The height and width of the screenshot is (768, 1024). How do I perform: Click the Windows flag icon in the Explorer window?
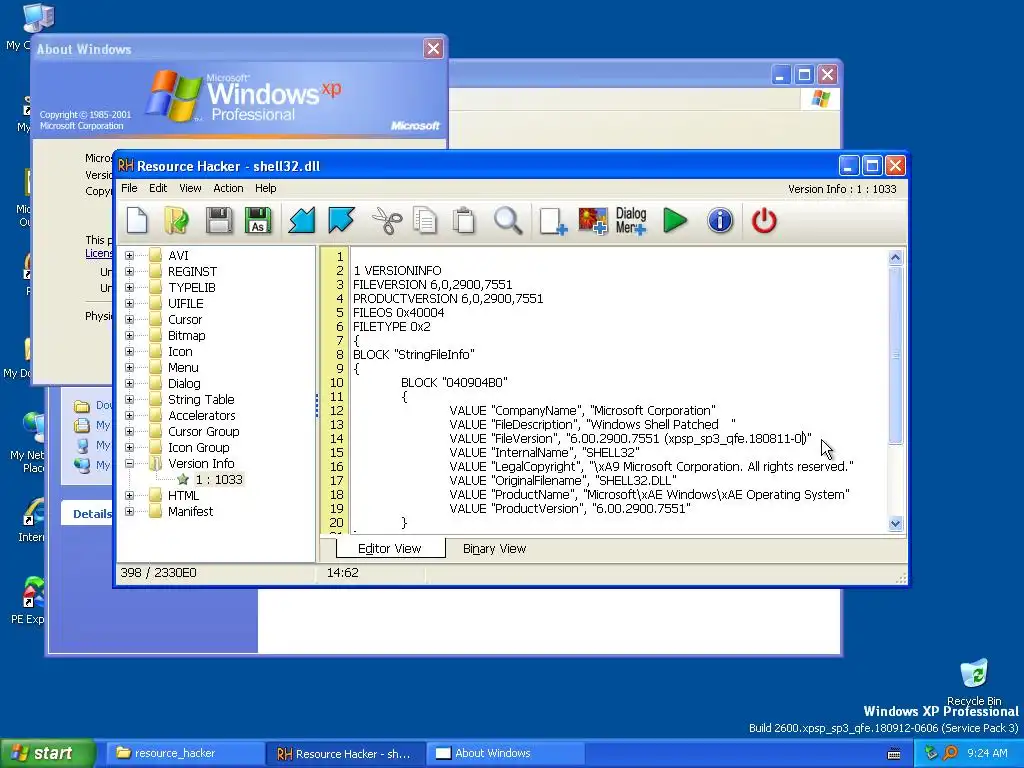pyautogui.click(x=820, y=99)
